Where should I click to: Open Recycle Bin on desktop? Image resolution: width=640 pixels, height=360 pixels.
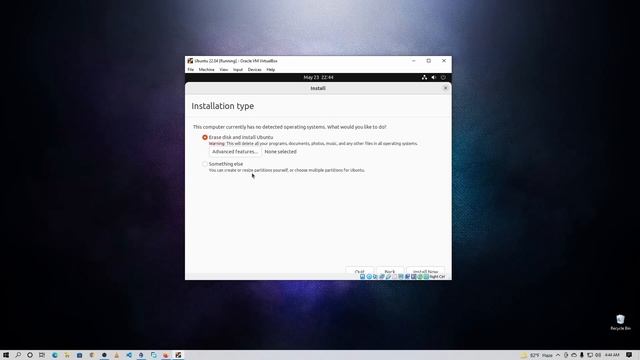click(620, 322)
